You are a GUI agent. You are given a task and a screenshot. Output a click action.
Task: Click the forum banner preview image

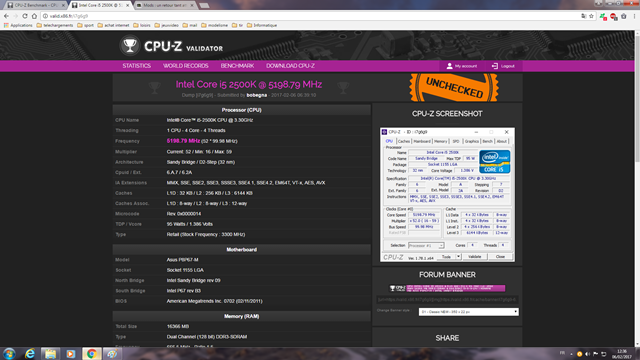point(447,288)
